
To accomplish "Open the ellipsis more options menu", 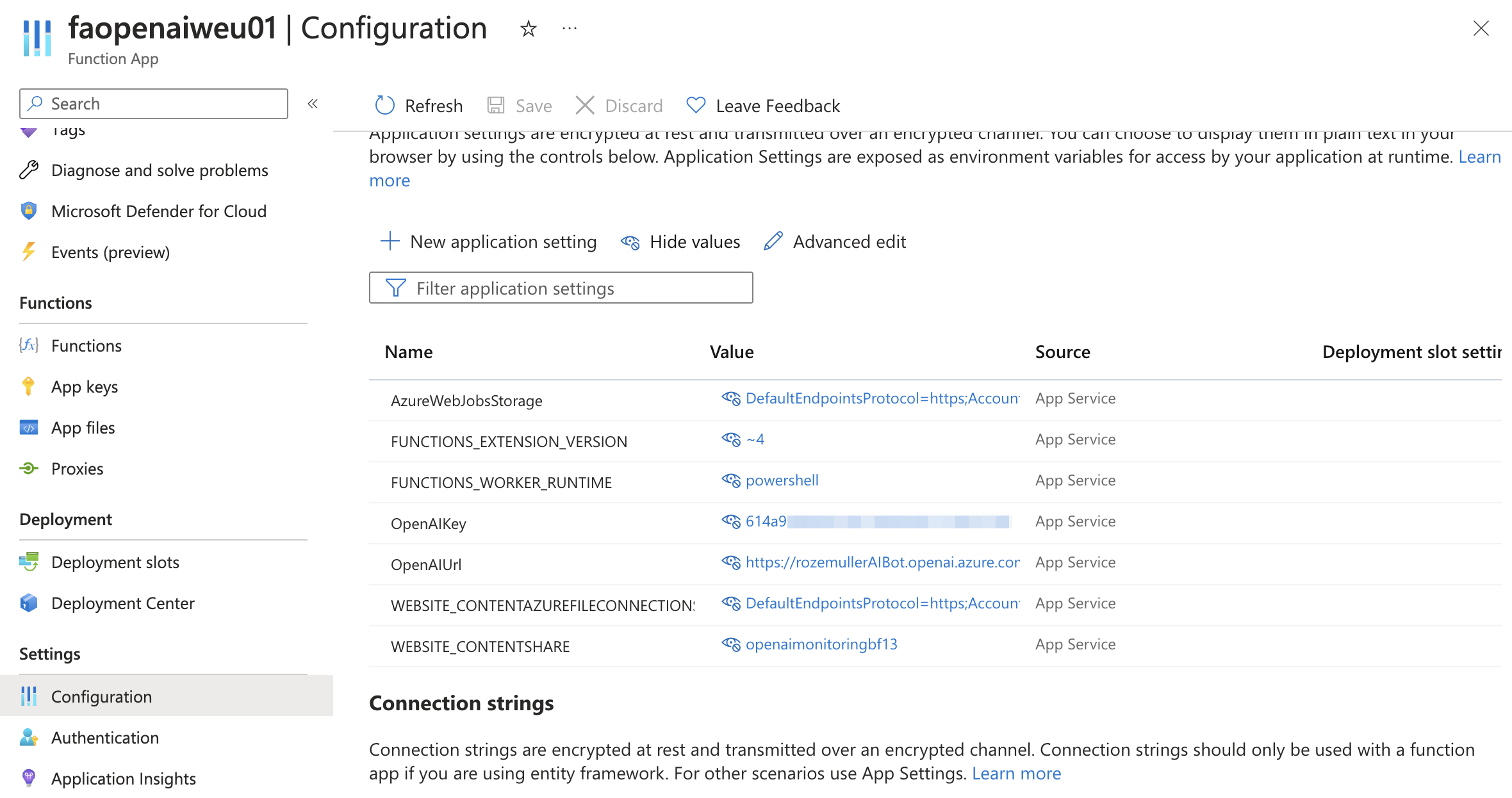I will 569,29.
